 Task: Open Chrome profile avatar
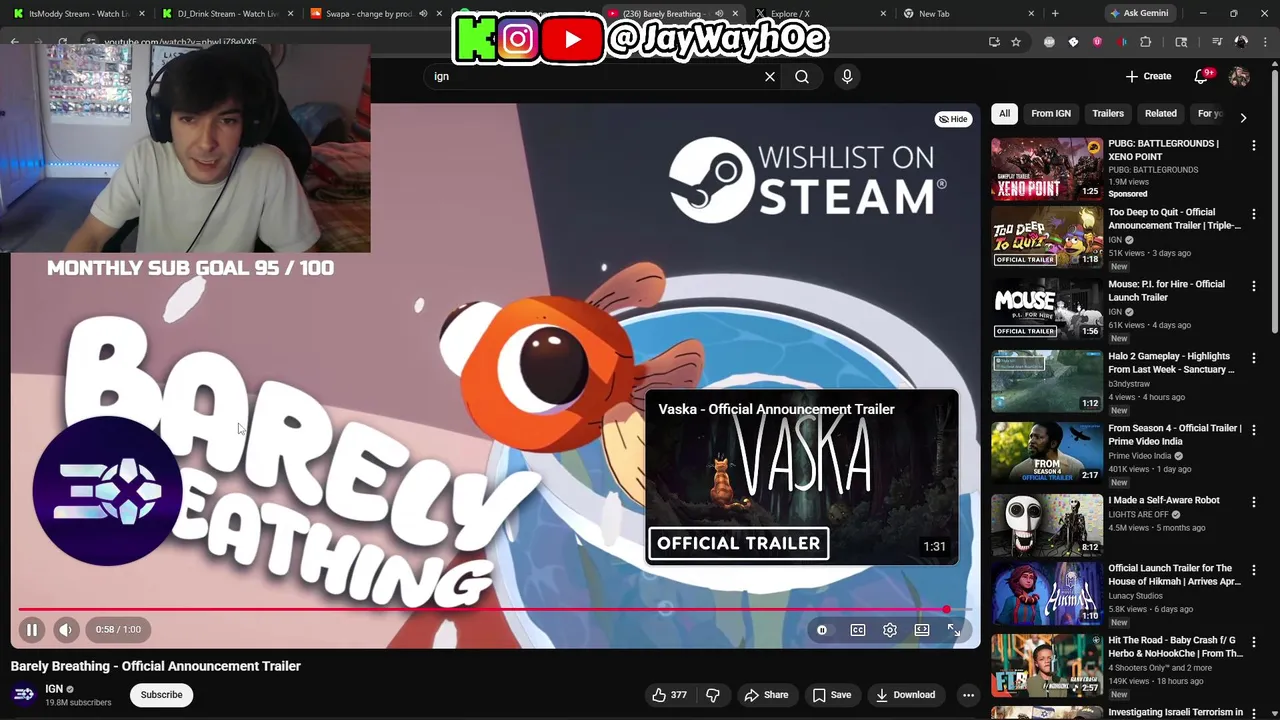tap(1241, 42)
